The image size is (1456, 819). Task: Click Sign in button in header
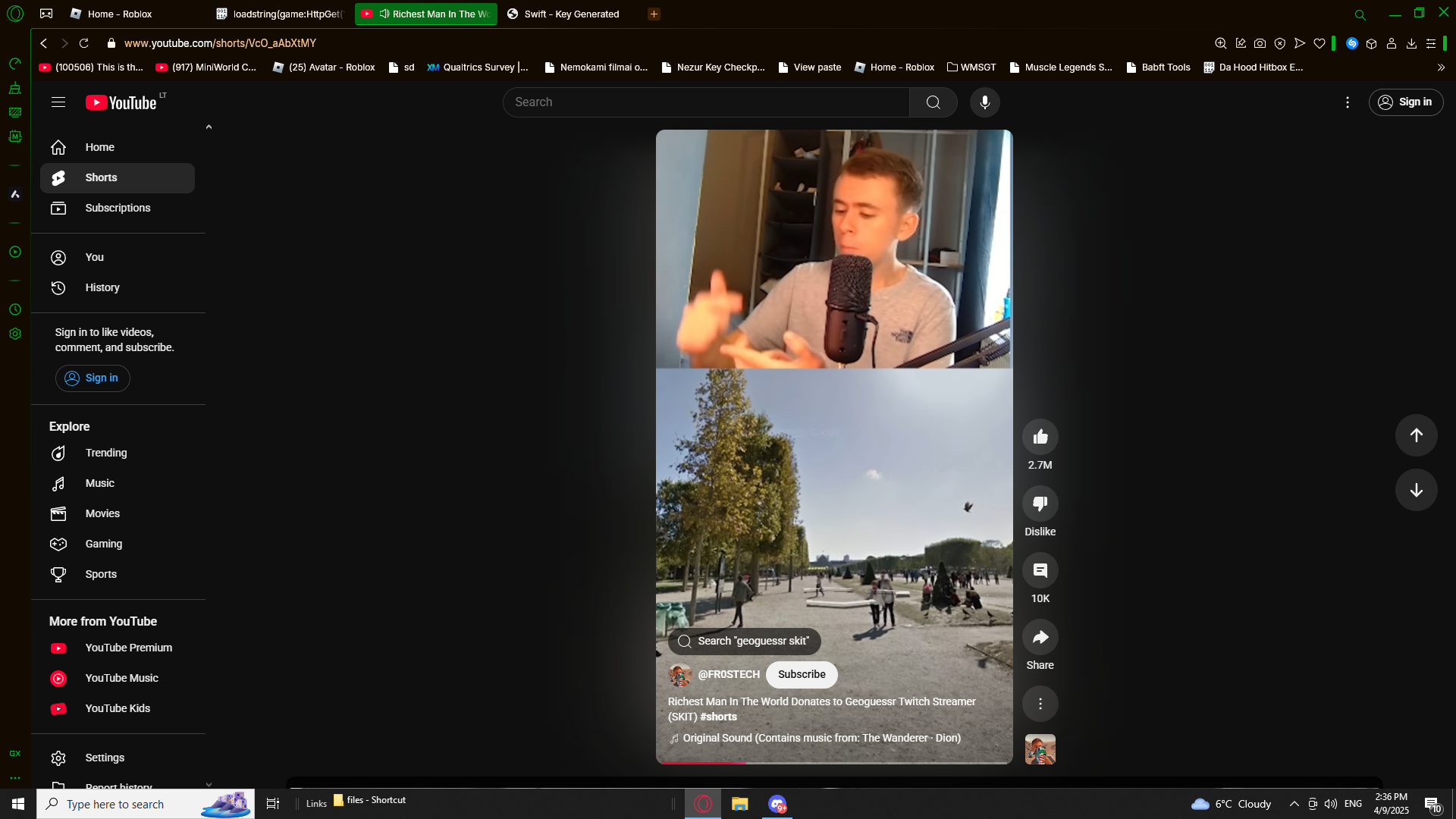coord(1405,102)
